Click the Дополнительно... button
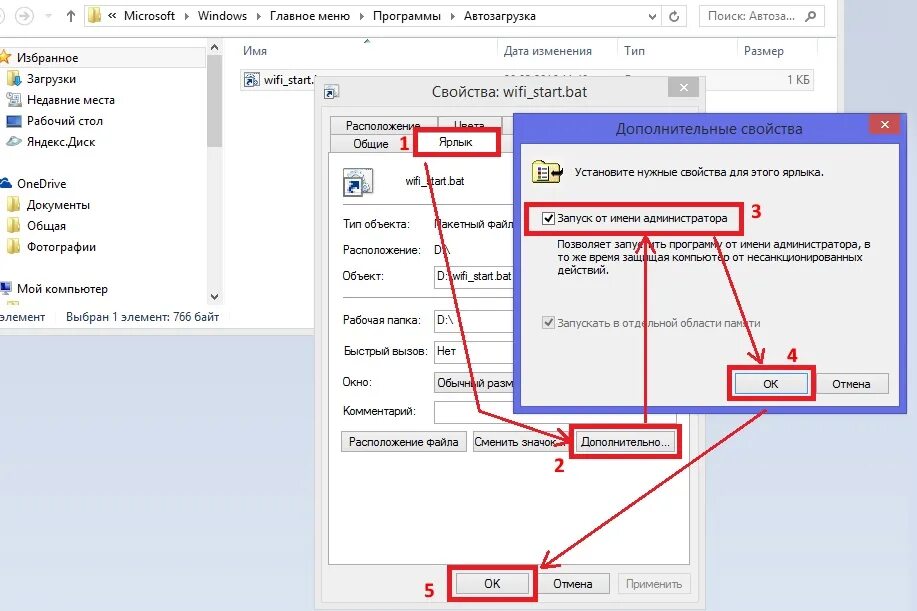 pos(625,442)
